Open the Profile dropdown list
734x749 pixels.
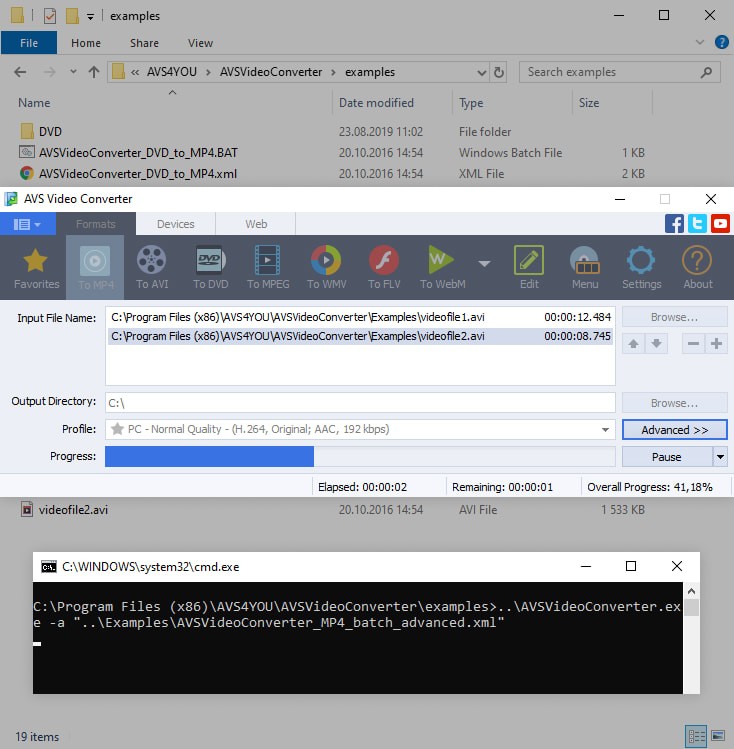(x=605, y=429)
